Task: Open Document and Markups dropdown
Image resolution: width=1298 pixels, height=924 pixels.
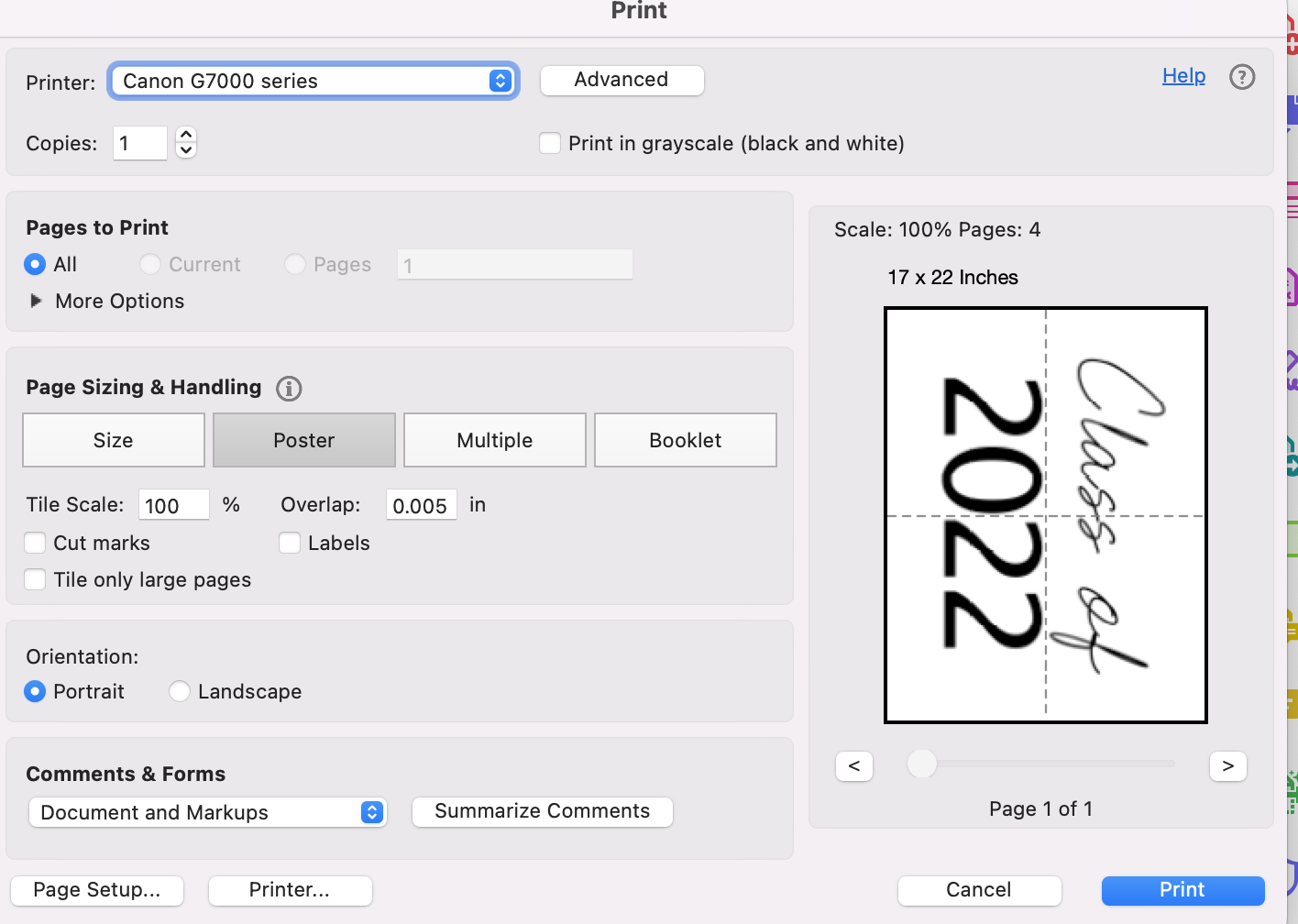Action: [207, 812]
